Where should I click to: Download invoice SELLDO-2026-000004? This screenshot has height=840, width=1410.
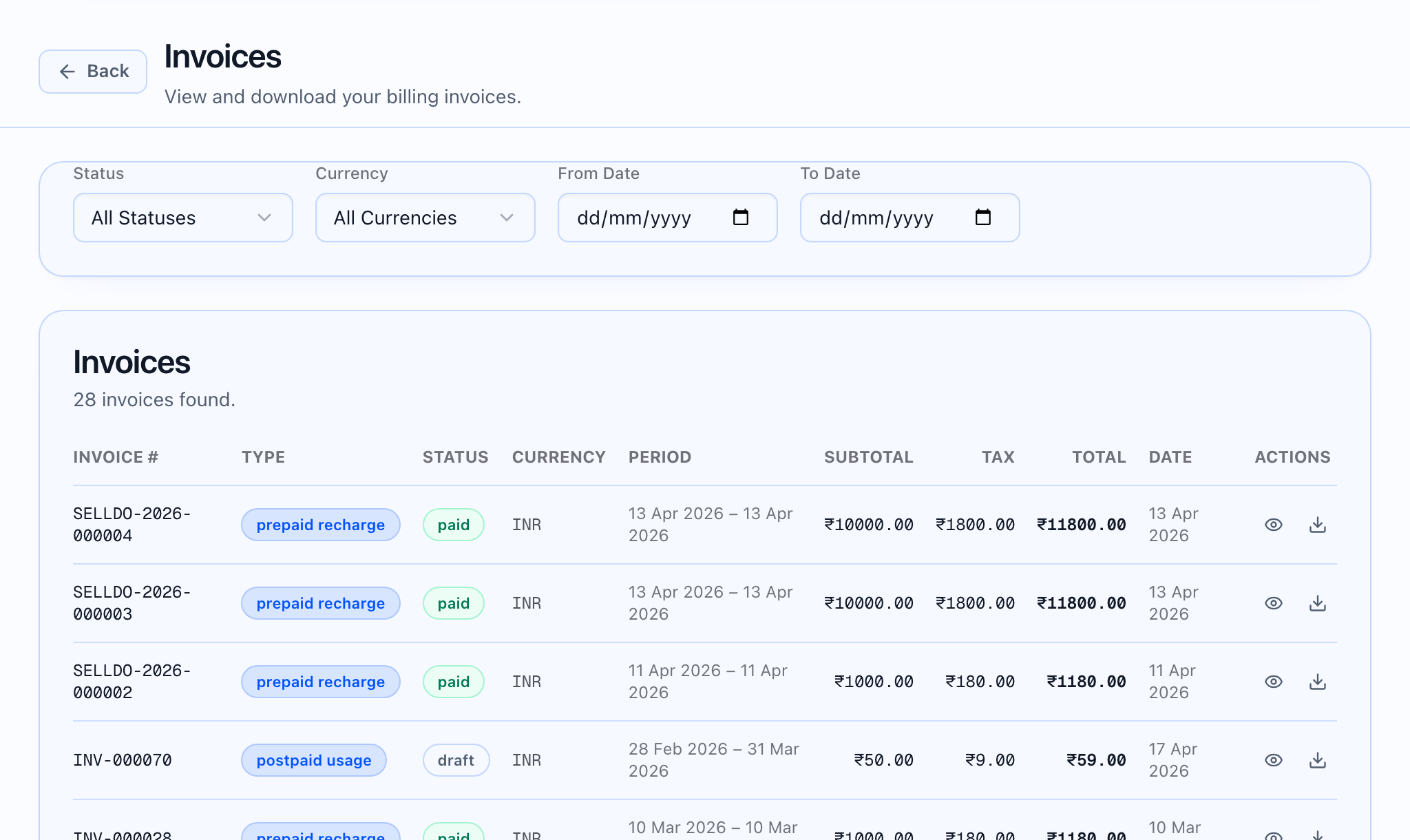[1318, 525]
